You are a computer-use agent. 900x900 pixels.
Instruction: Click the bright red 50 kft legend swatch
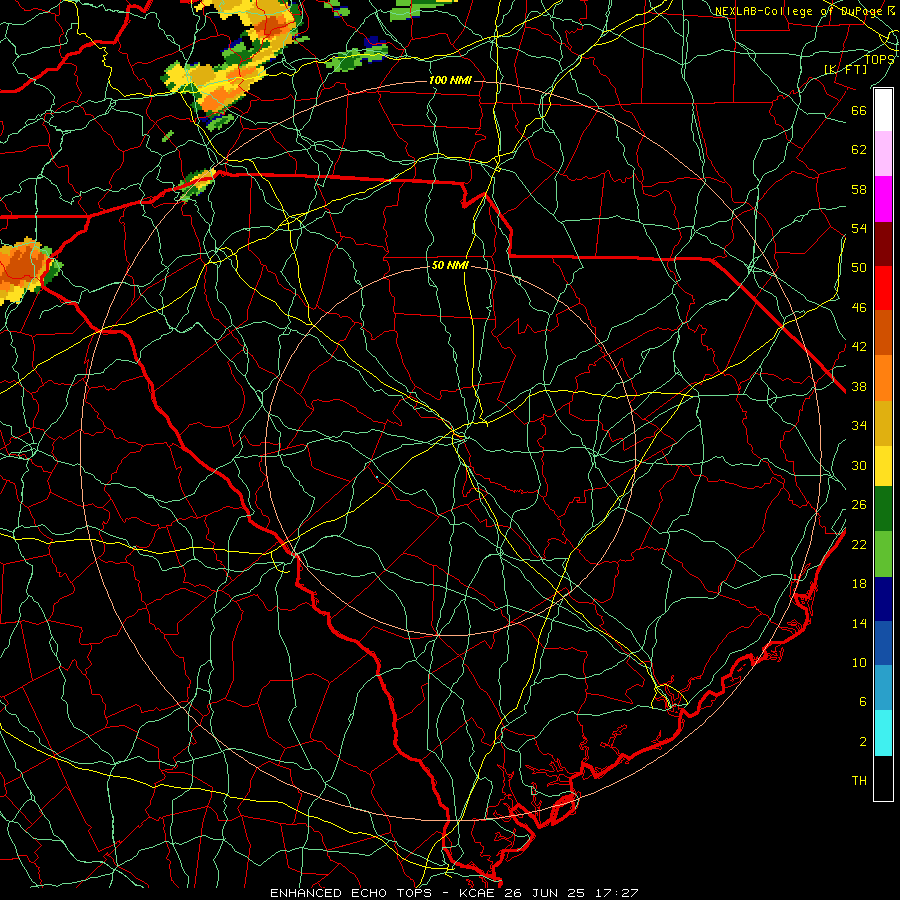click(x=883, y=288)
